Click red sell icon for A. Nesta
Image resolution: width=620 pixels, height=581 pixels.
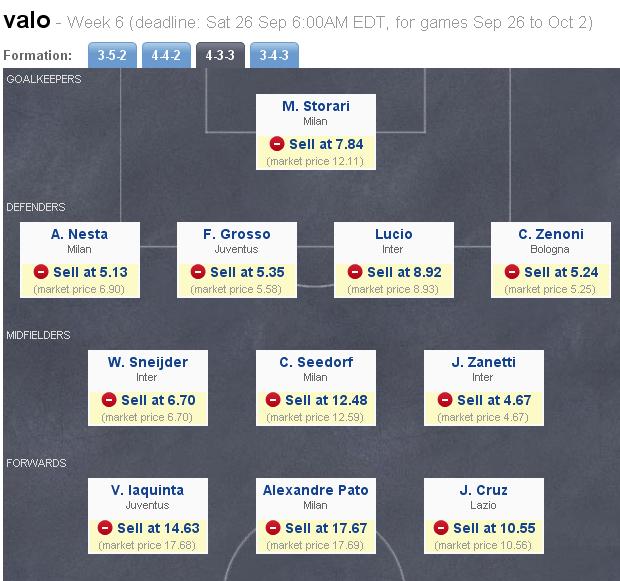41,272
